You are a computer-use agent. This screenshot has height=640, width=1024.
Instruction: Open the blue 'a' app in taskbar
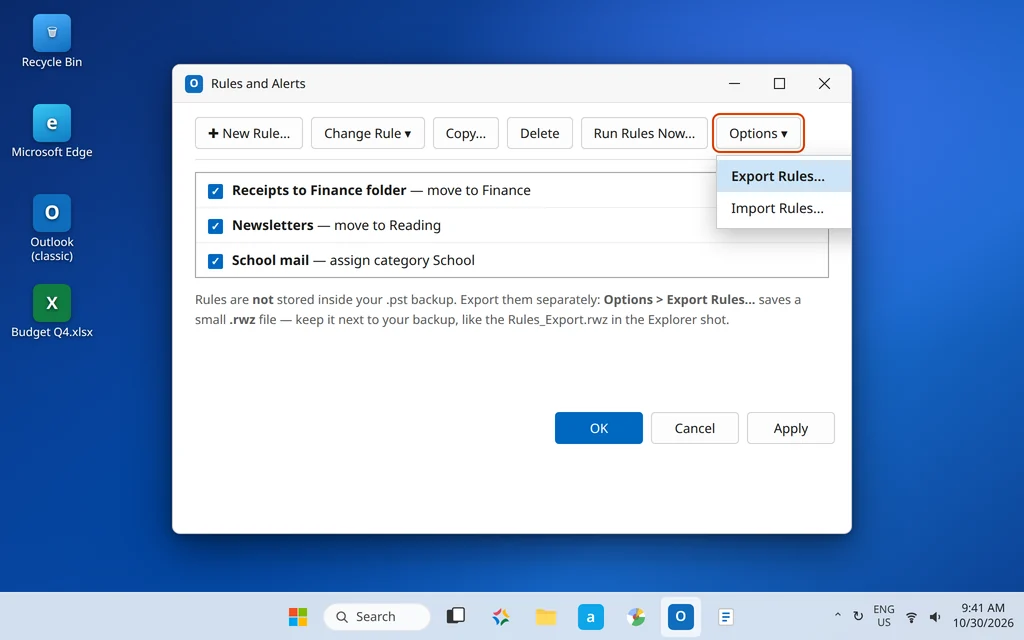[590, 616]
